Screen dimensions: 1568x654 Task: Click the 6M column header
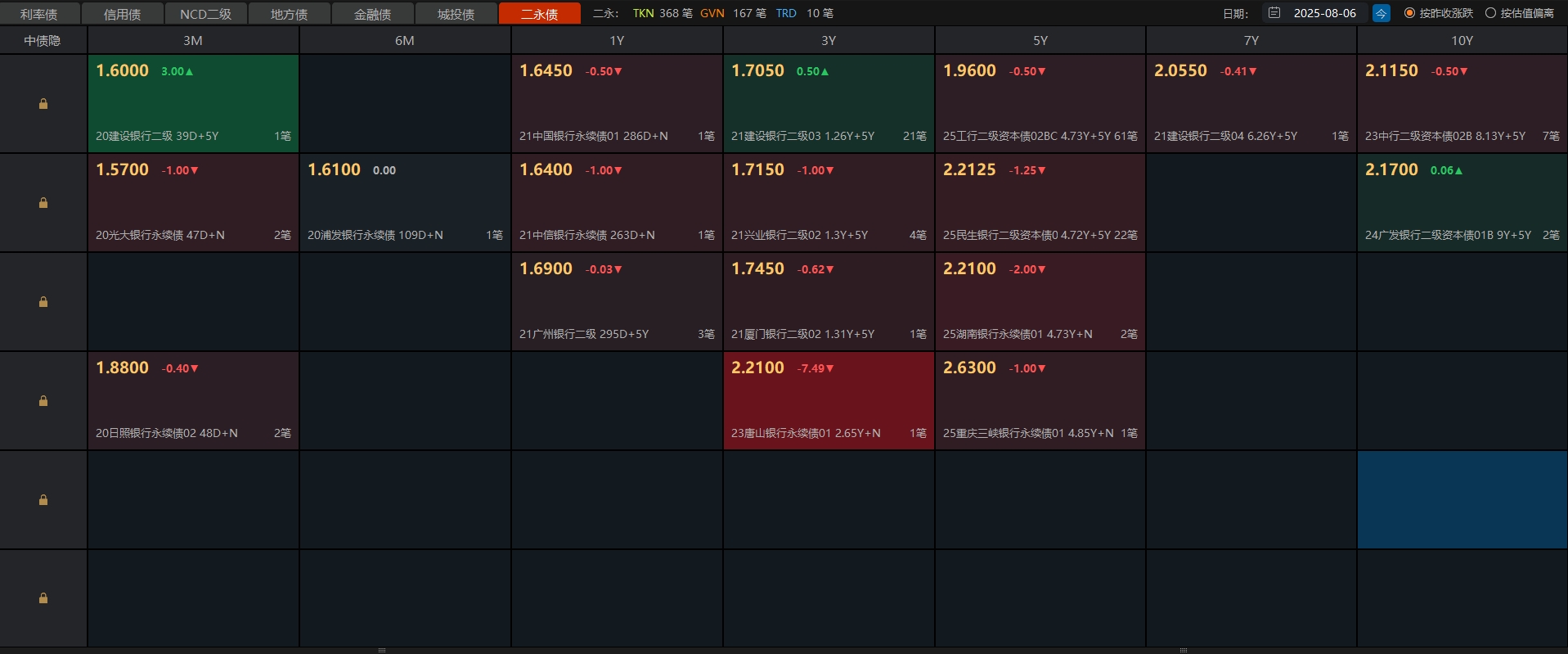point(405,40)
